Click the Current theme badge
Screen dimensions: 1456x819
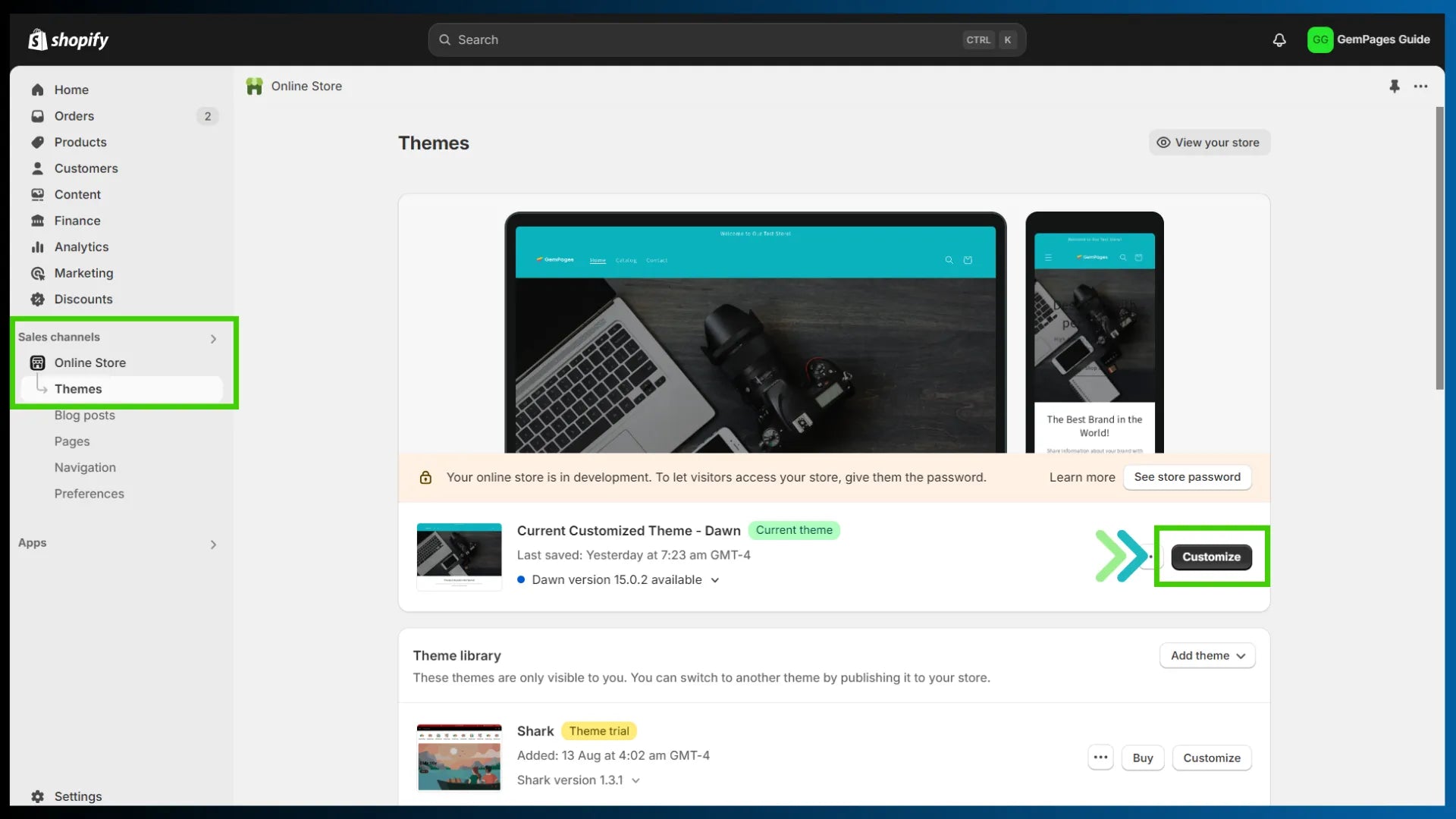(x=794, y=530)
